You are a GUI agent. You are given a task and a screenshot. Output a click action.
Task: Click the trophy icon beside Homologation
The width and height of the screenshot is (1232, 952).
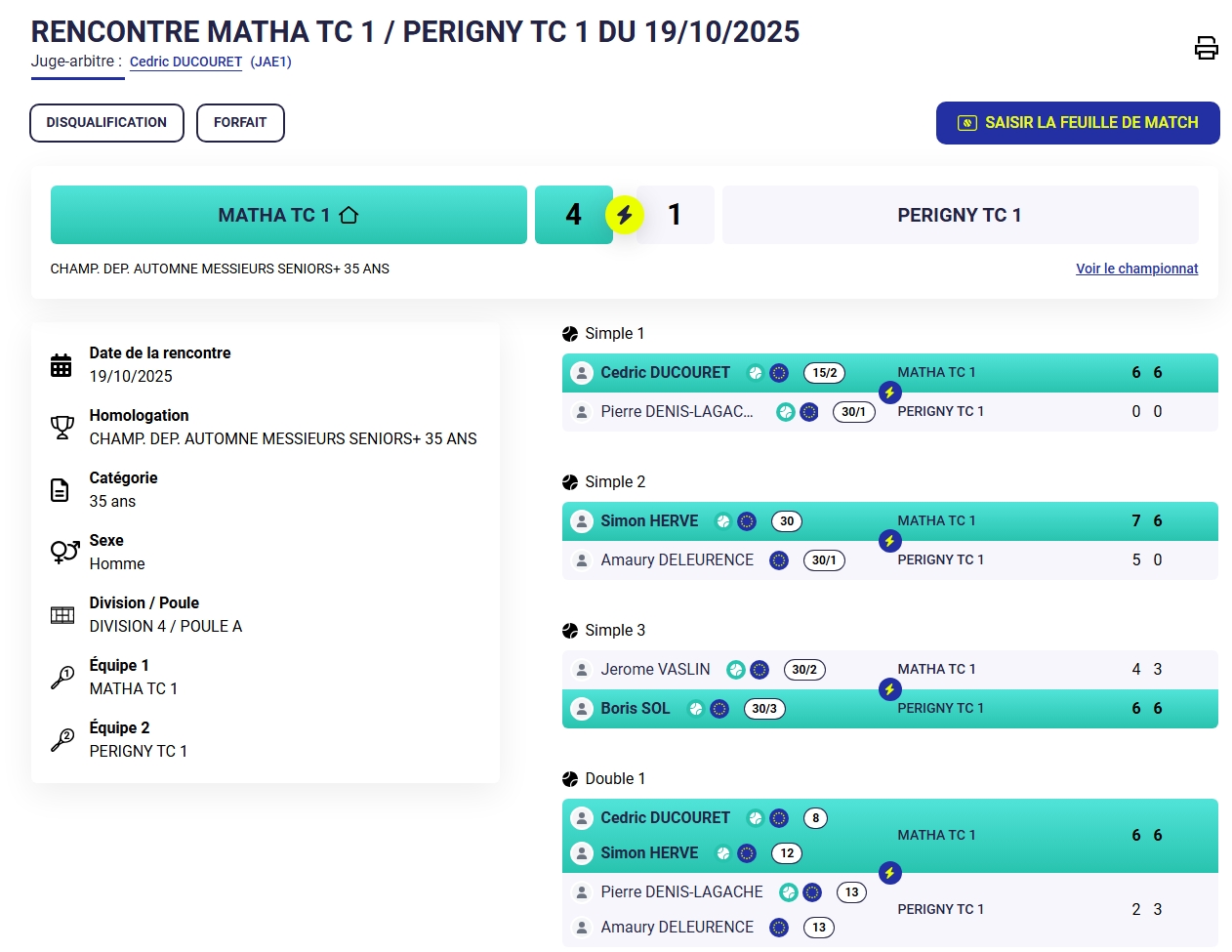pos(62,428)
